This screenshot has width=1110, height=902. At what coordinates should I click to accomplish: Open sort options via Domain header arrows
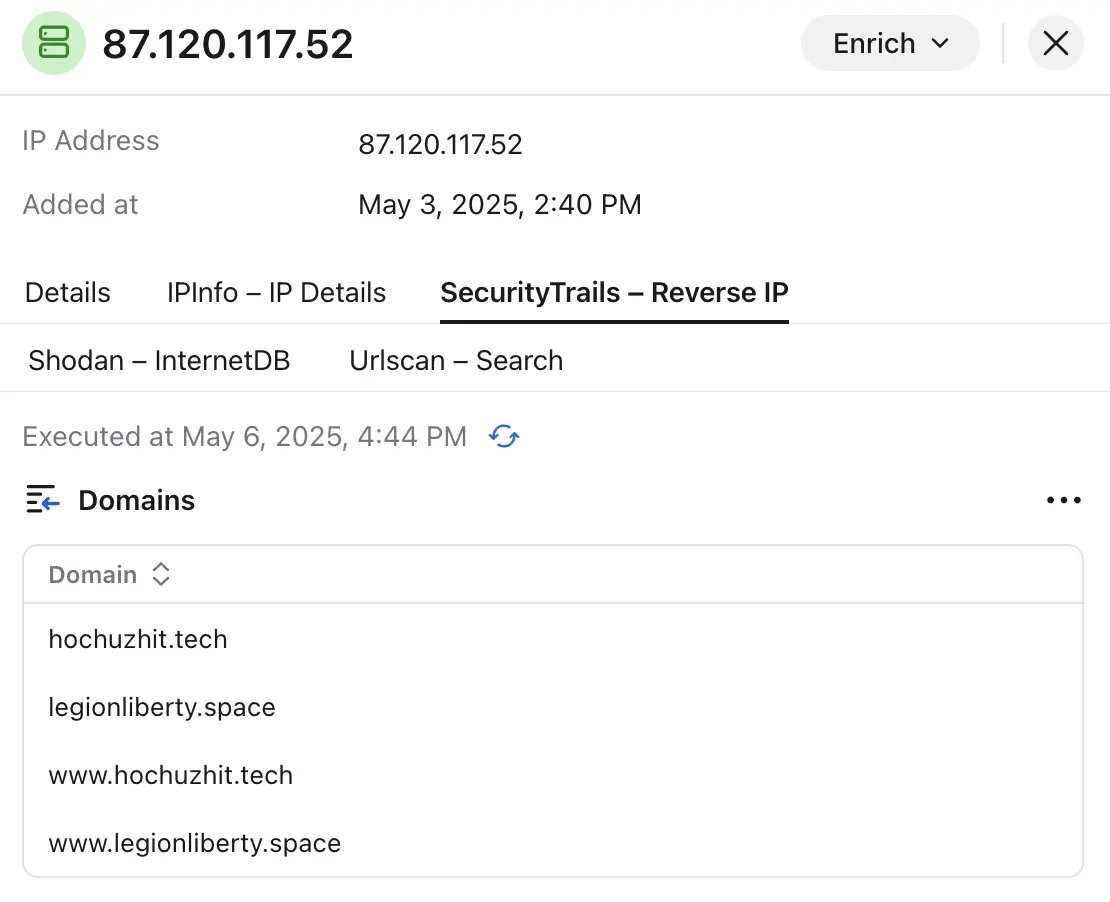click(161, 574)
